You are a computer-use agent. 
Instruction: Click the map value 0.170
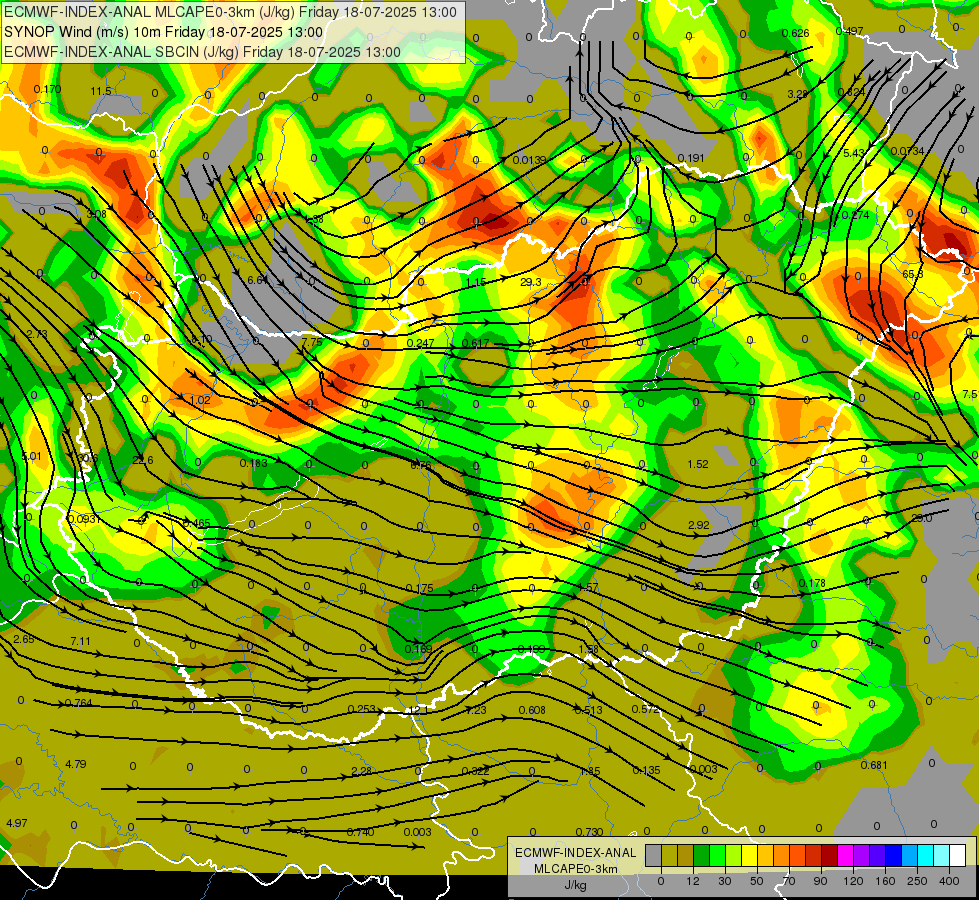(x=47, y=89)
